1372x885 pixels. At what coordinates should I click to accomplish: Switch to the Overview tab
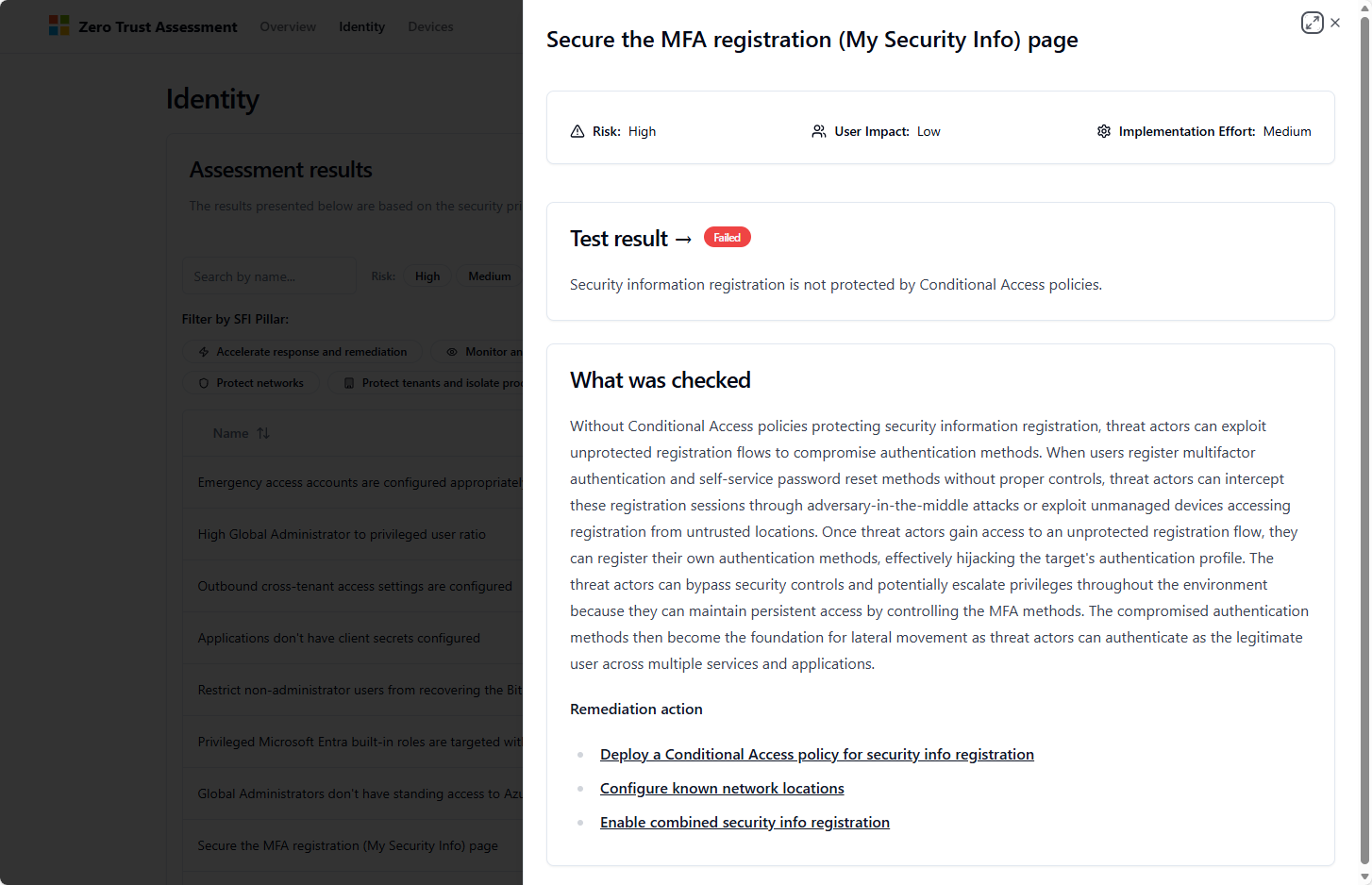tap(288, 26)
